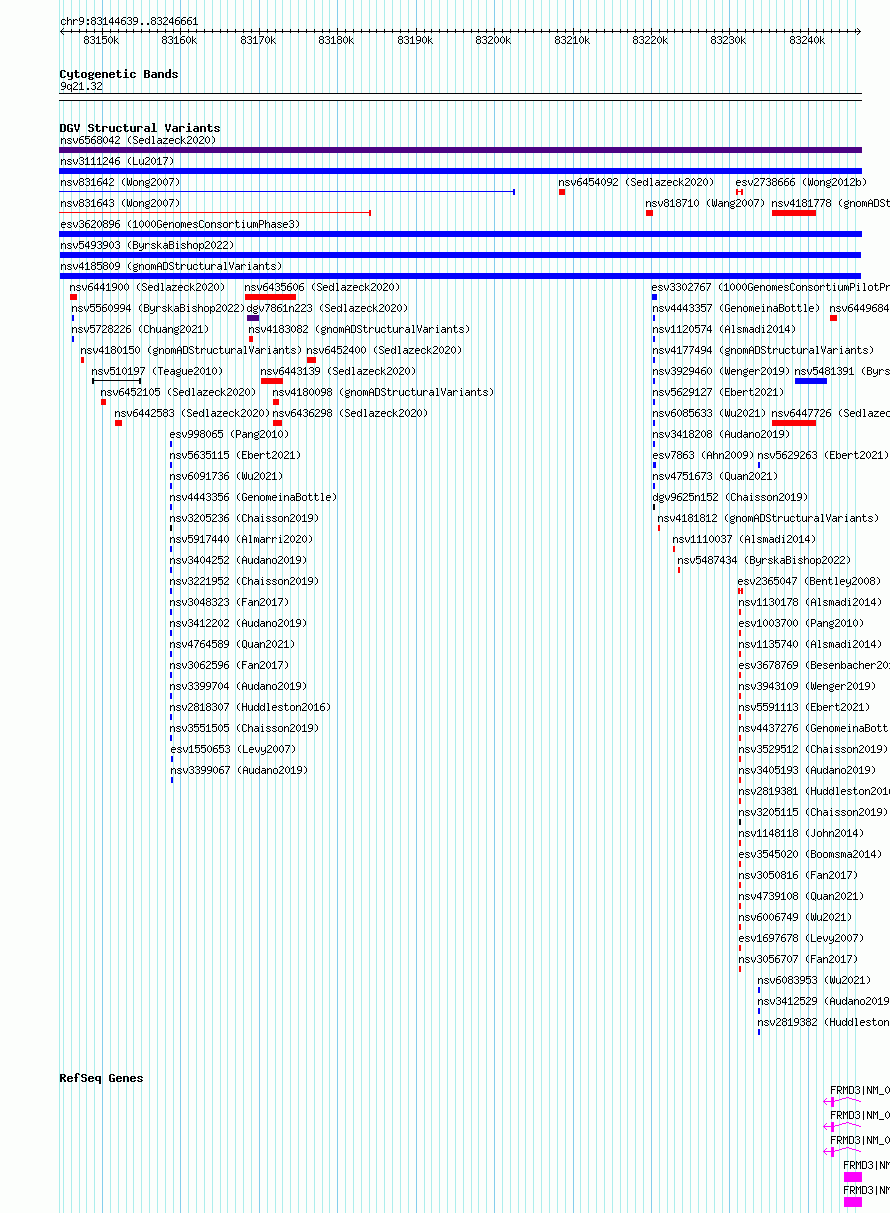Click the 83240k ruler position label
The height and width of the screenshot is (1213, 890).
click(807, 40)
